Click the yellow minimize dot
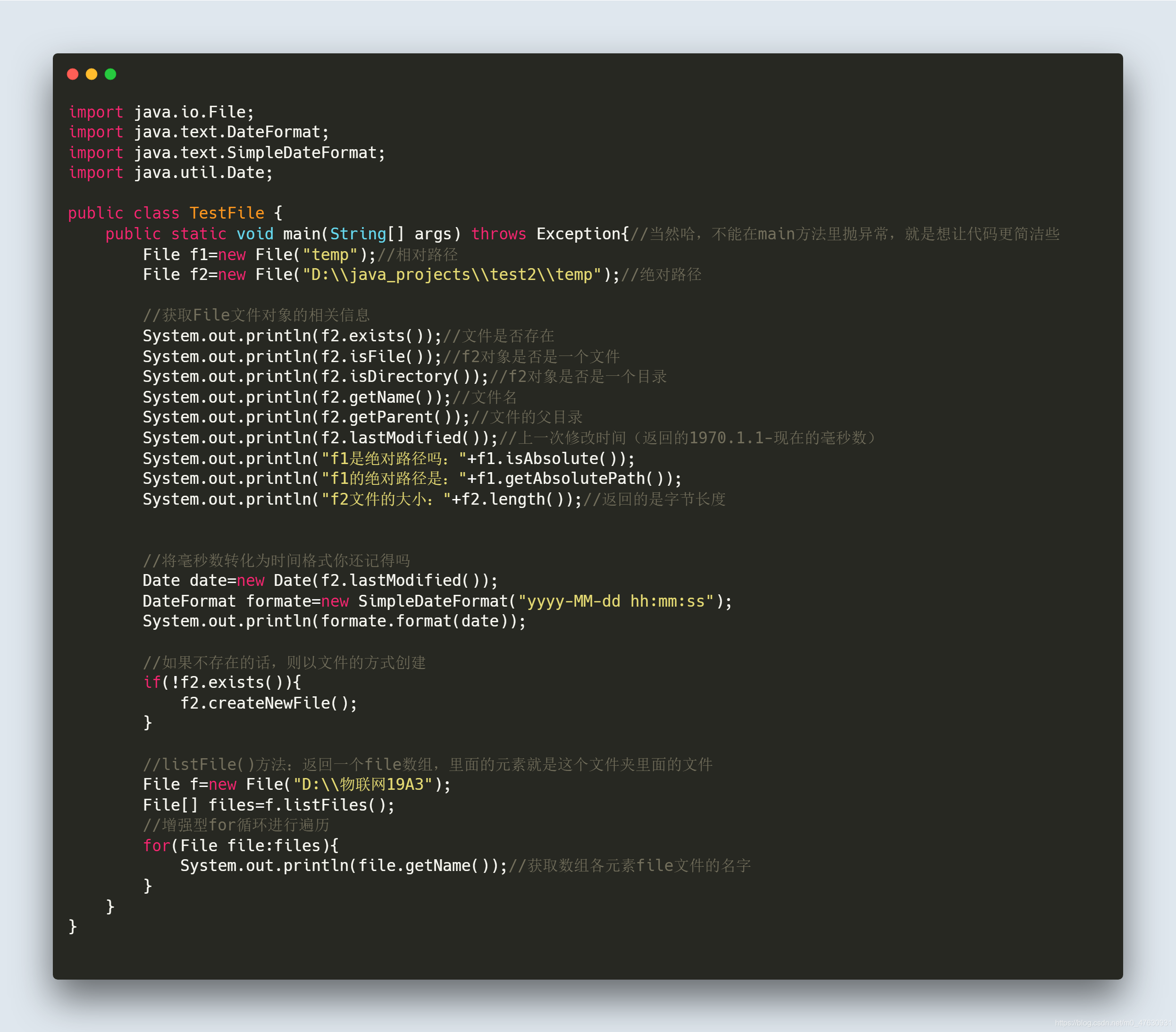Viewport: 1176px width, 1032px height. [x=92, y=74]
